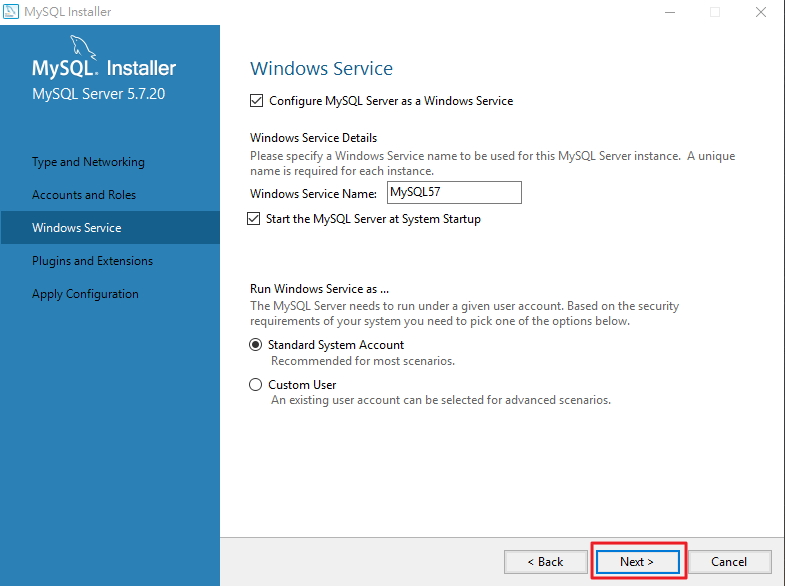Click the MySQL dolphin logo
Image resolution: width=785 pixels, height=586 pixels.
pyautogui.click(x=83, y=47)
